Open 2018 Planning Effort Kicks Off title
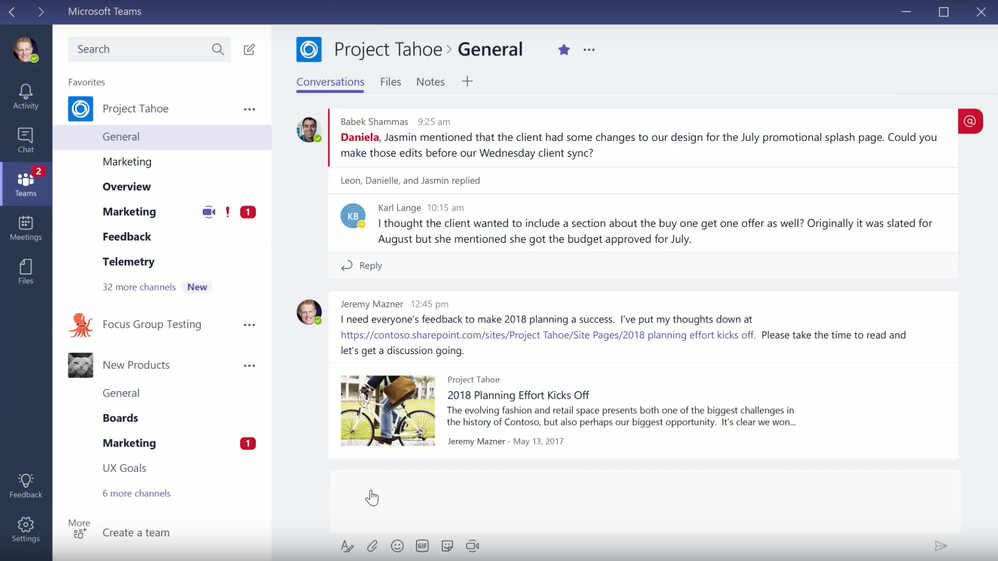 [x=518, y=395]
